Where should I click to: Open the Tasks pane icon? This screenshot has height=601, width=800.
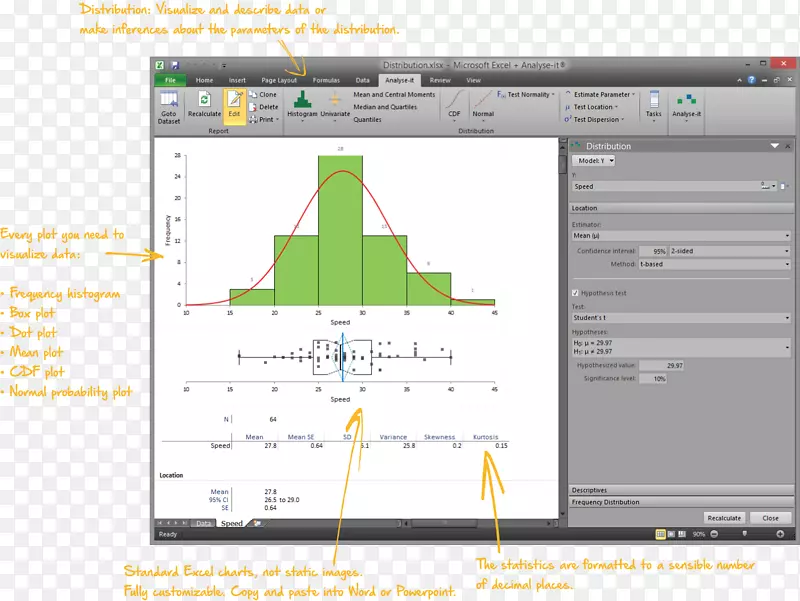point(653,102)
